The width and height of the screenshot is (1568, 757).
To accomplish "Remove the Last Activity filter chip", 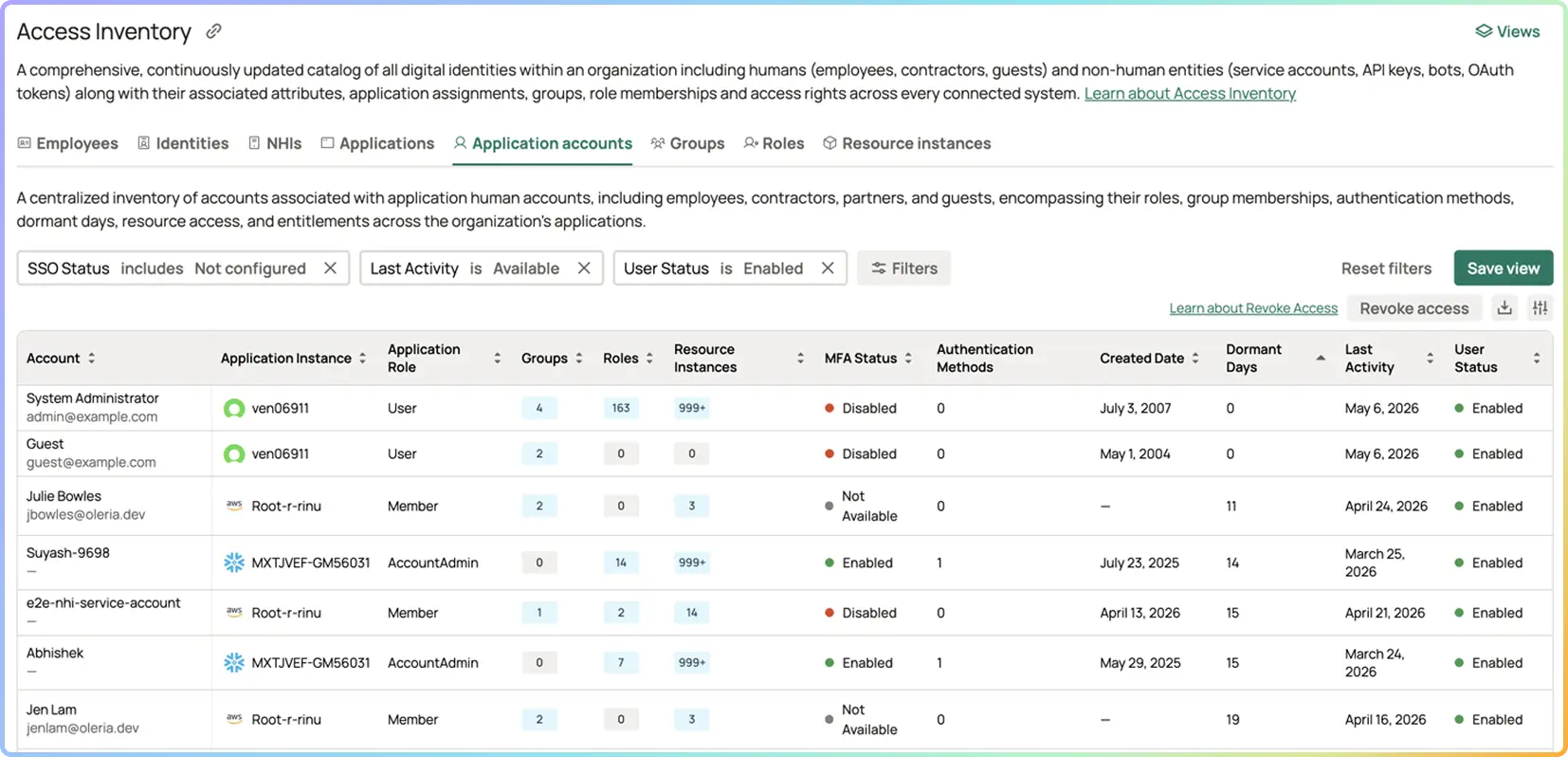I will (x=584, y=268).
